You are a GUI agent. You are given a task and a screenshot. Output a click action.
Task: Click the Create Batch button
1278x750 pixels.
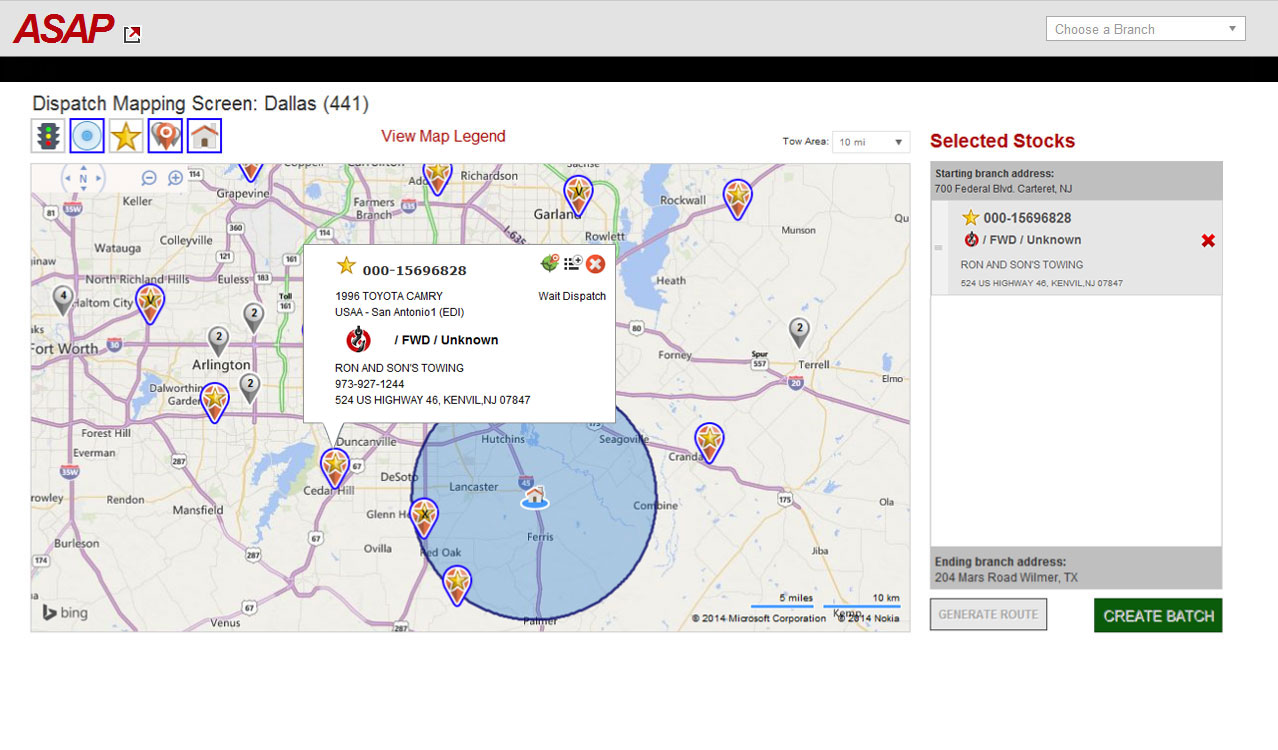[x=1158, y=615]
